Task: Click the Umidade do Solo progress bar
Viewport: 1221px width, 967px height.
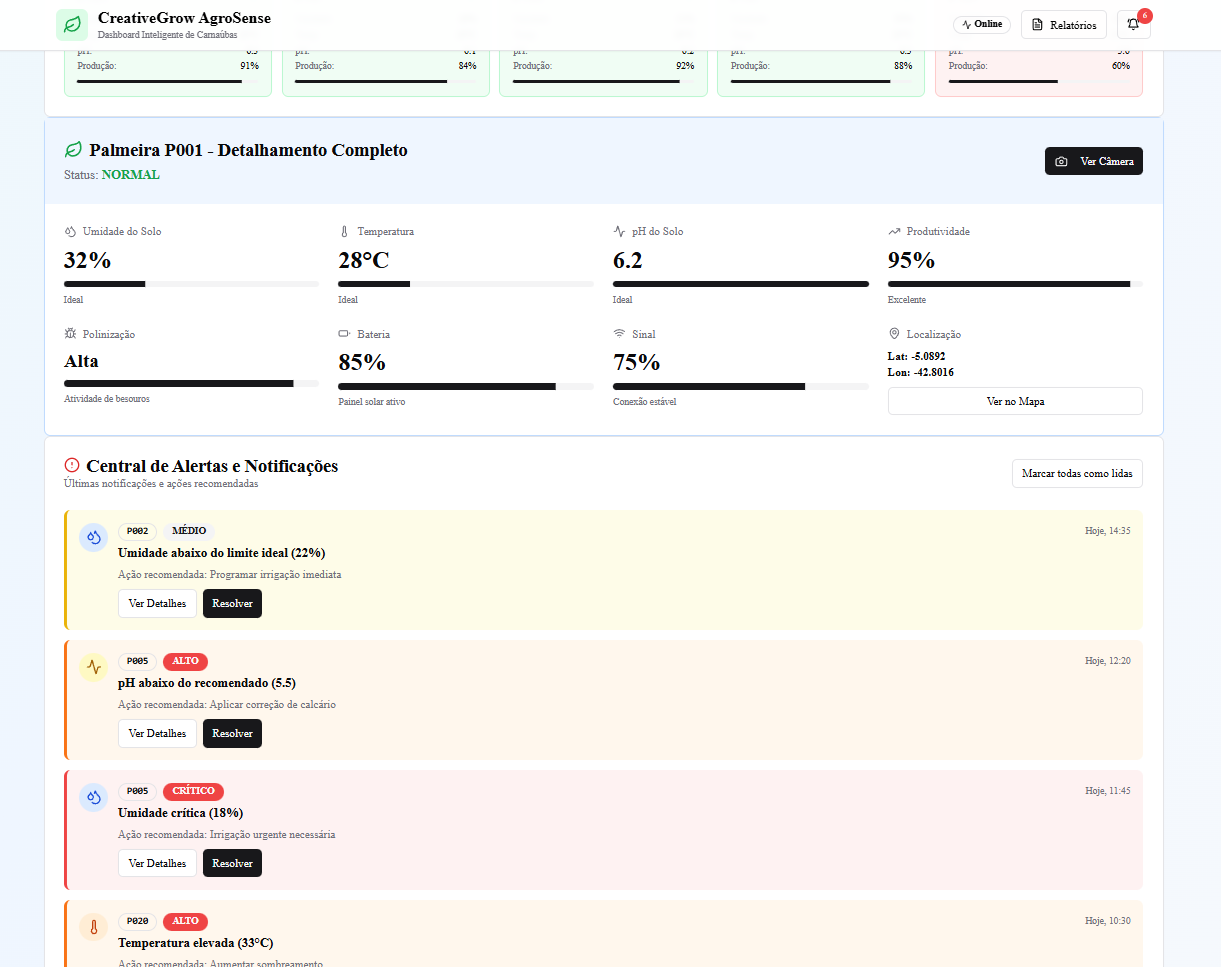Action: pyautogui.click(x=191, y=284)
